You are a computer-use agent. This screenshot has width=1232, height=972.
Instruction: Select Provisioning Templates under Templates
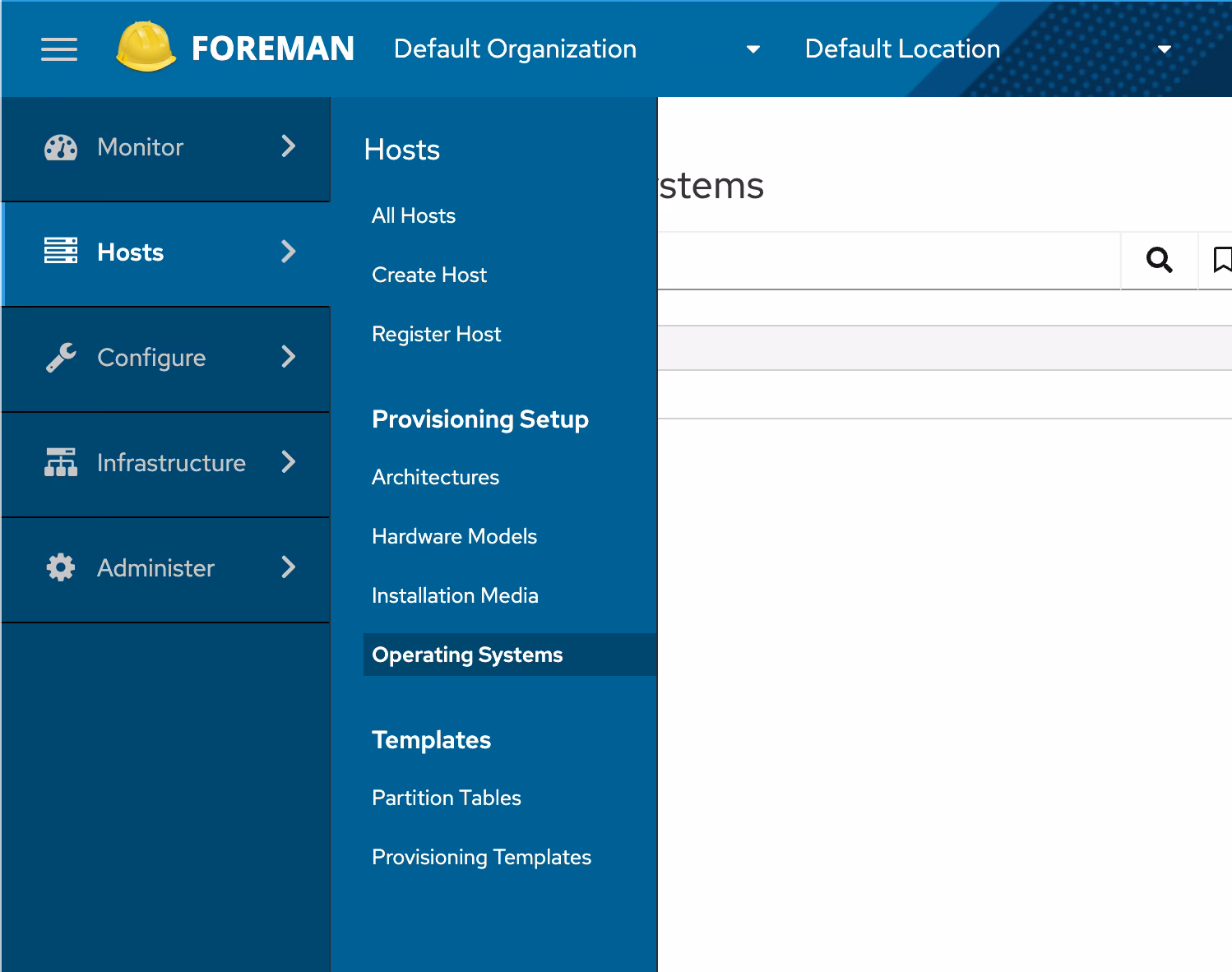point(481,857)
